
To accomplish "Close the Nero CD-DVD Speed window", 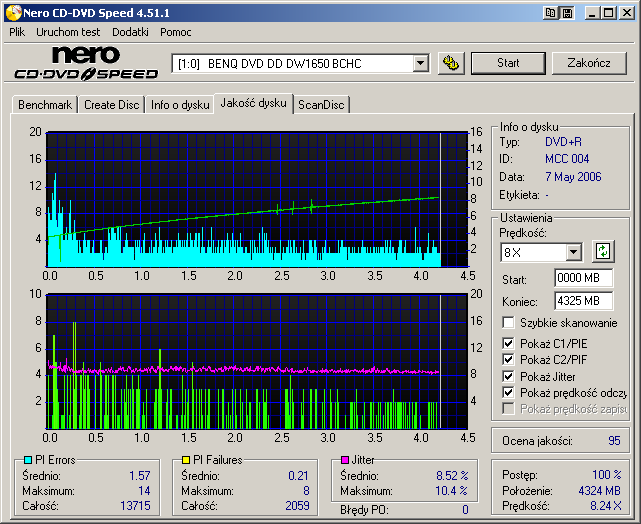I will click(x=626, y=13).
